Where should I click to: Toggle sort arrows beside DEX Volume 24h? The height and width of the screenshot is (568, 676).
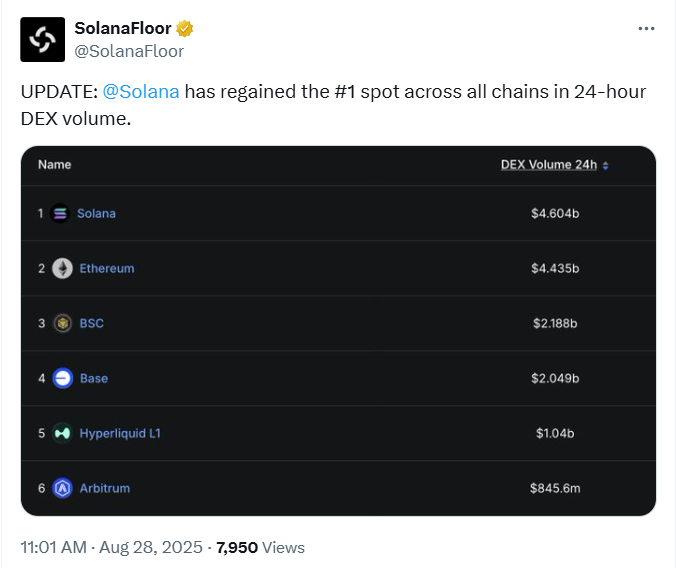click(x=606, y=166)
